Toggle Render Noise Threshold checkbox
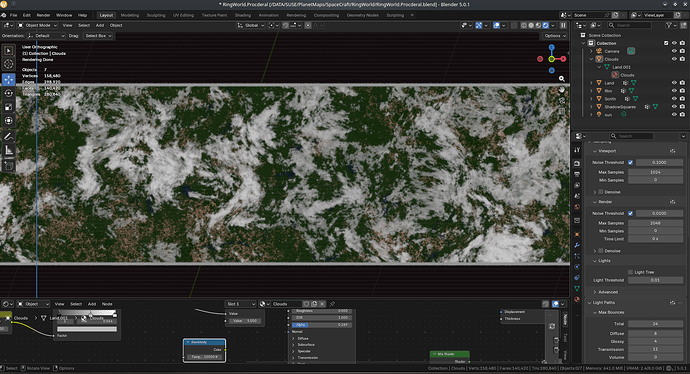Screen dimensions: 690x374 631,213
